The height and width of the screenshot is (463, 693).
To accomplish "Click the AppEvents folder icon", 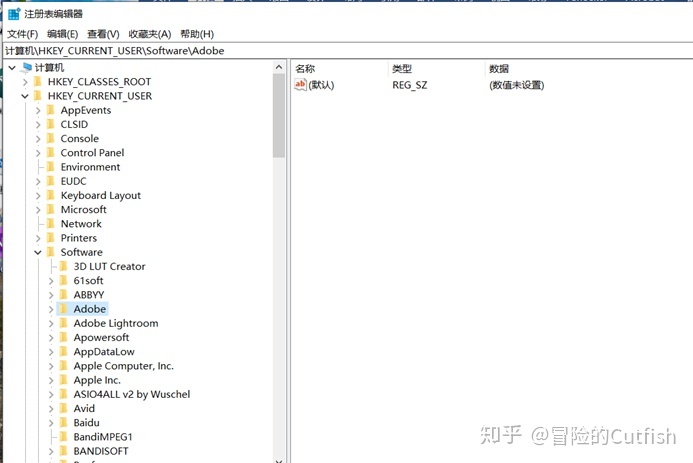I will click(51, 110).
